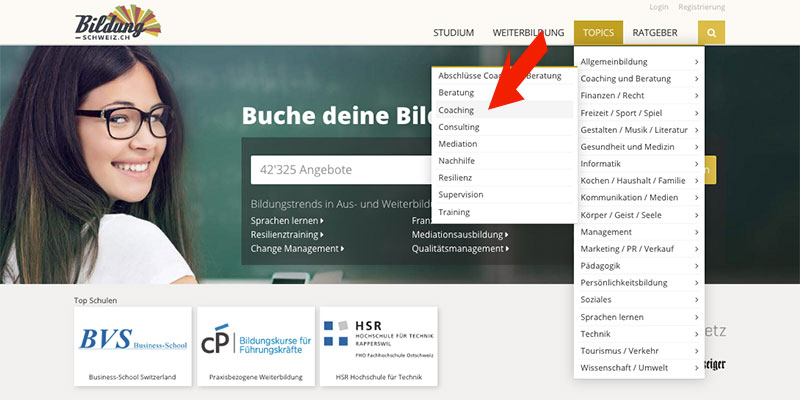Open the RATGEBER menu item
Screen dimensions: 800x400
(x=655, y=32)
